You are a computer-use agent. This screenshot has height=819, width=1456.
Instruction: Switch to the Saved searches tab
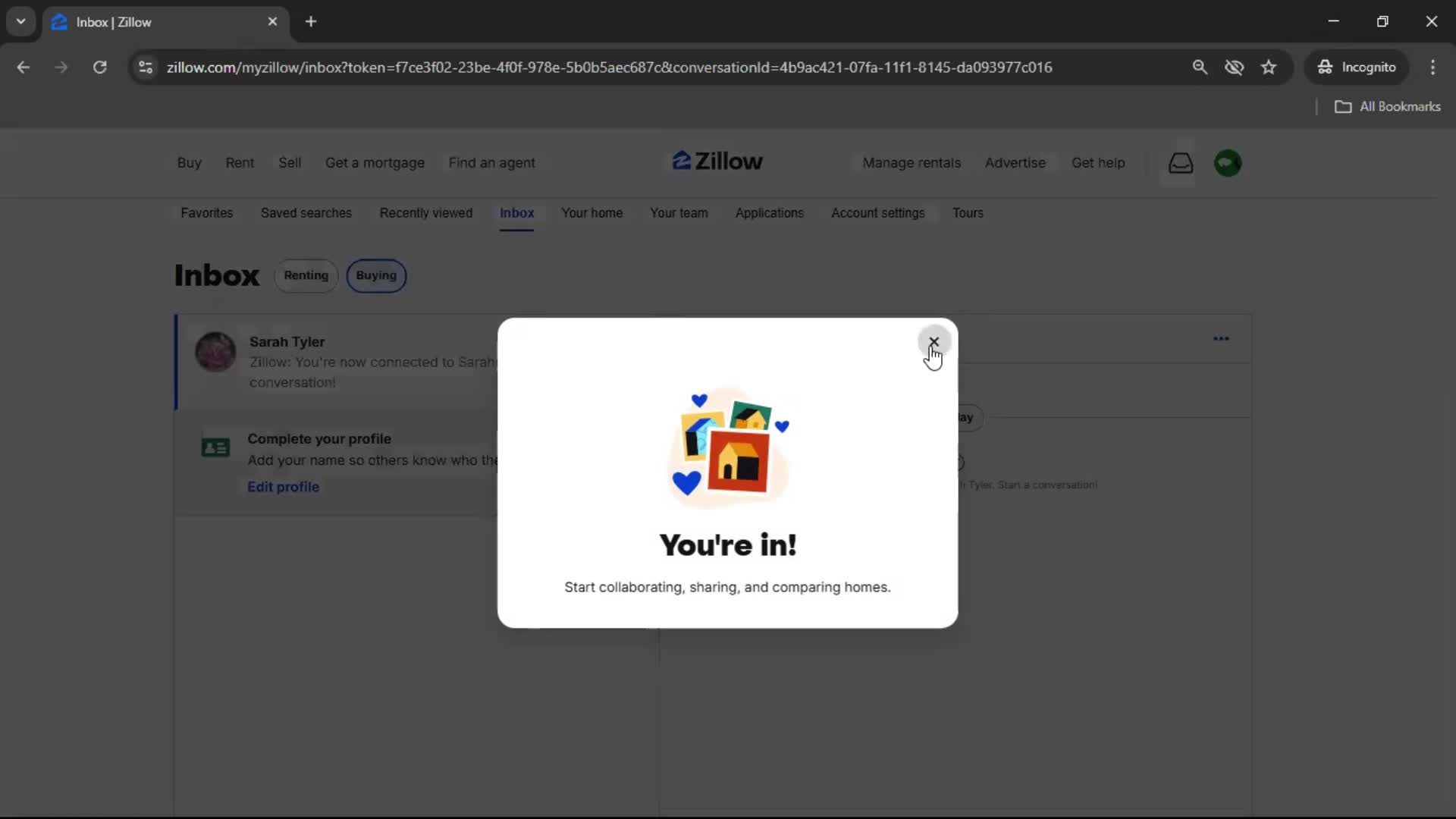(x=306, y=213)
